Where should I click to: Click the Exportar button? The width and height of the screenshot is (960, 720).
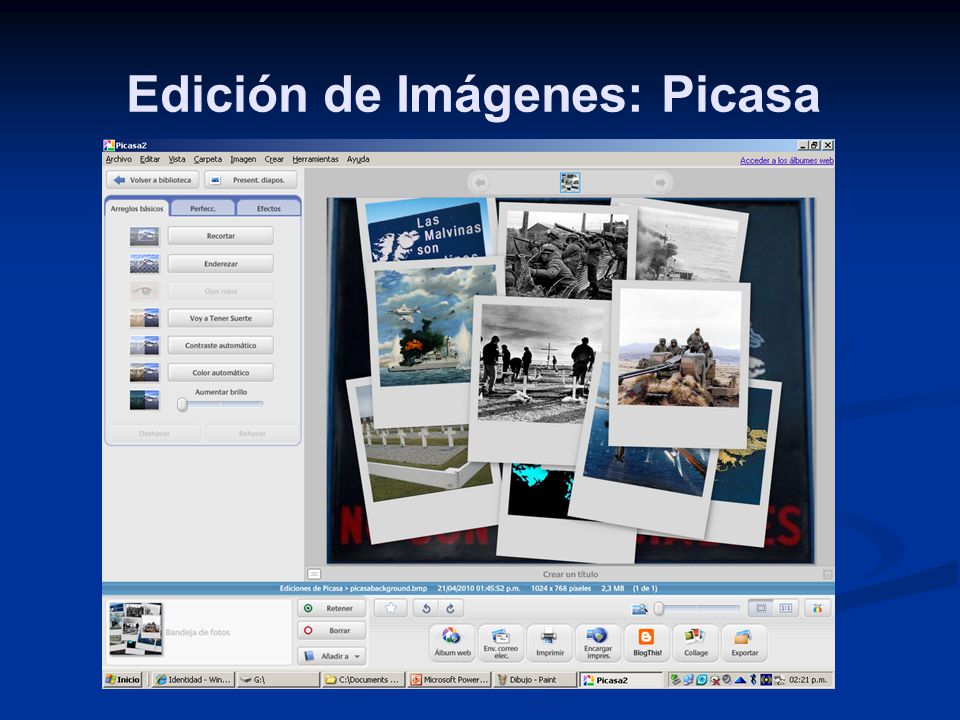(744, 642)
